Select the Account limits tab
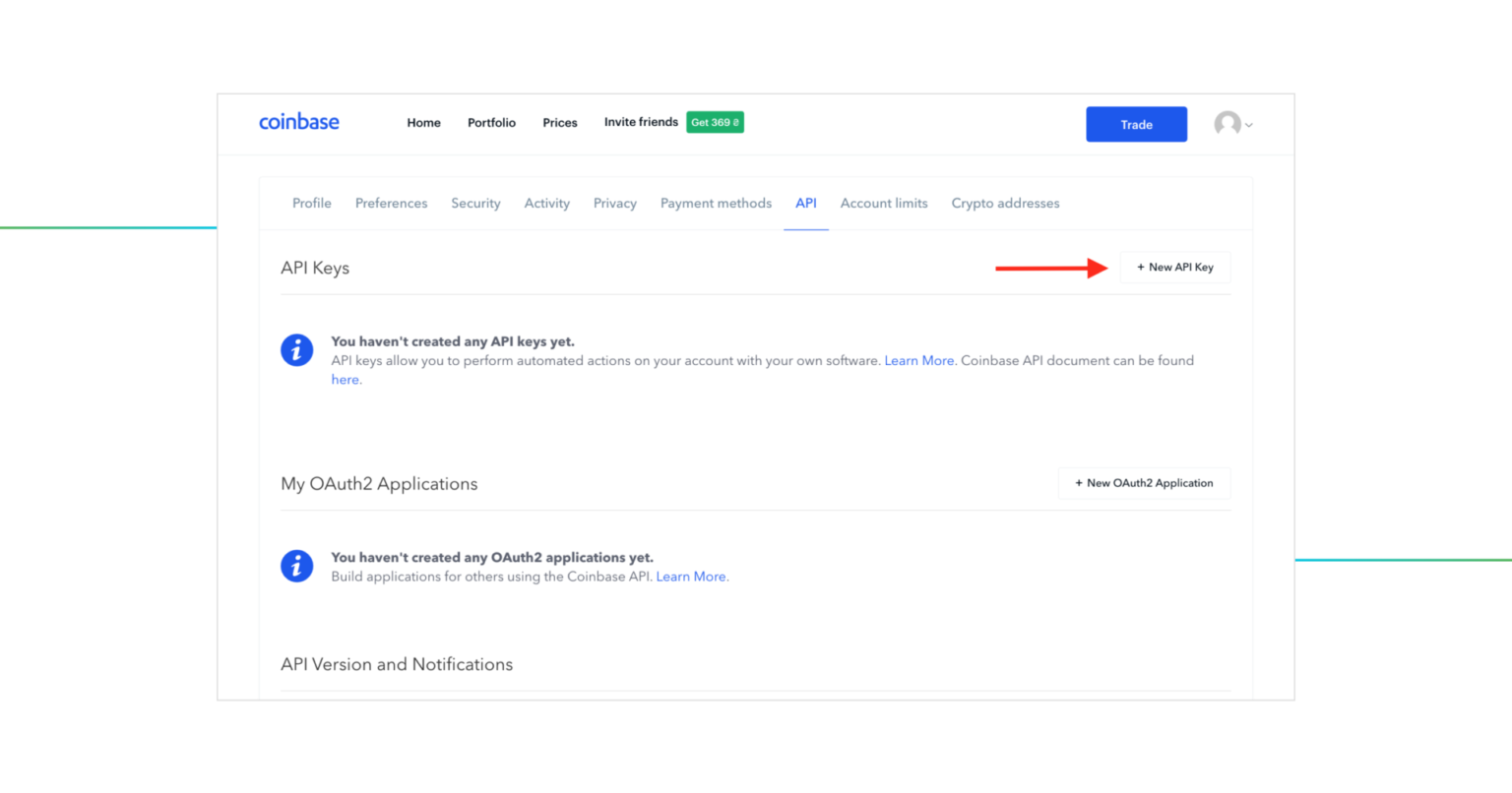This screenshot has width=1512, height=793. point(883,203)
